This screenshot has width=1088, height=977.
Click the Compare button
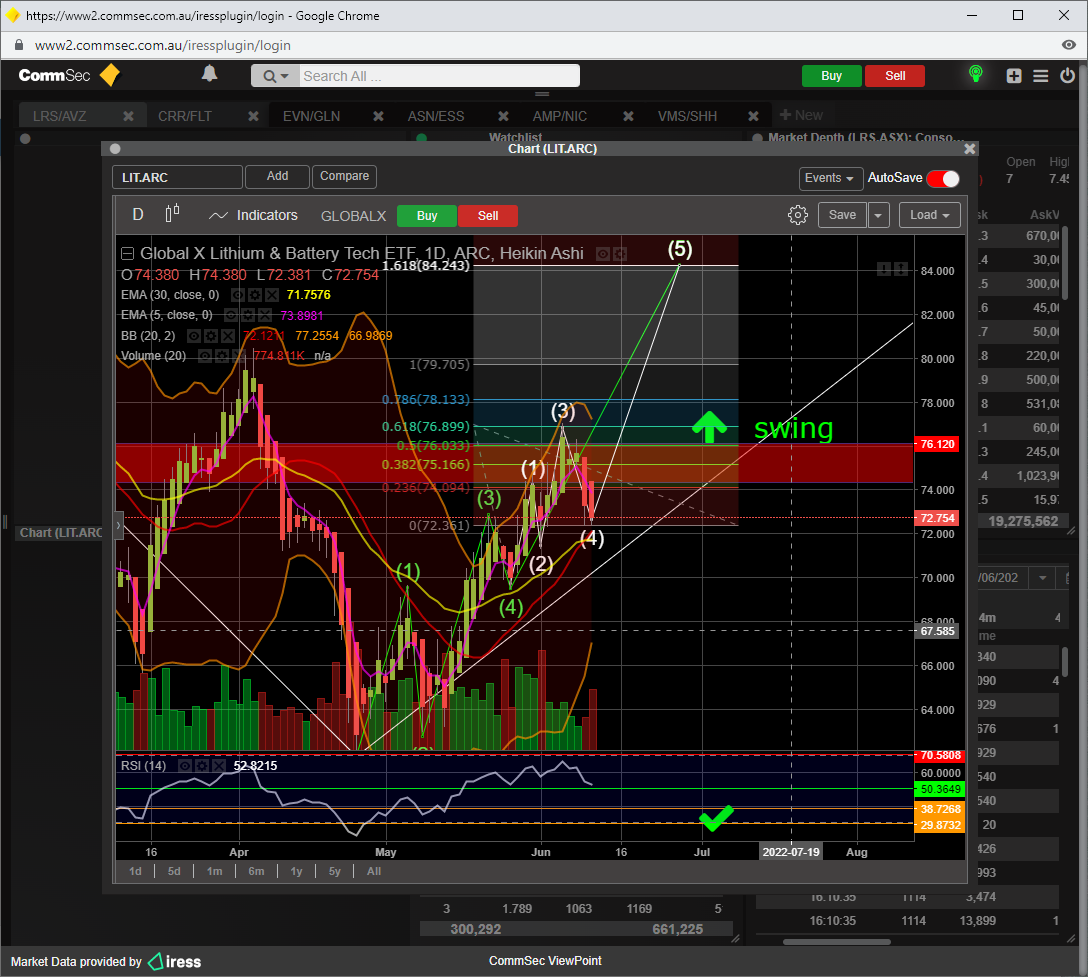pos(344,176)
